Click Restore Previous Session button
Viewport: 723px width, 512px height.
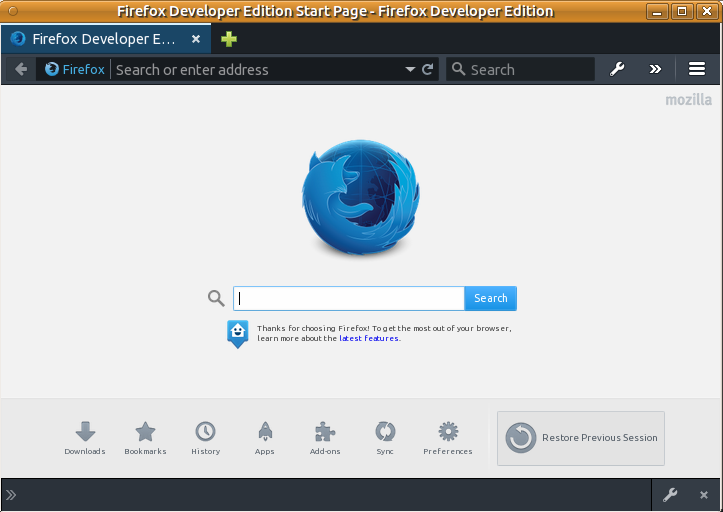click(581, 438)
